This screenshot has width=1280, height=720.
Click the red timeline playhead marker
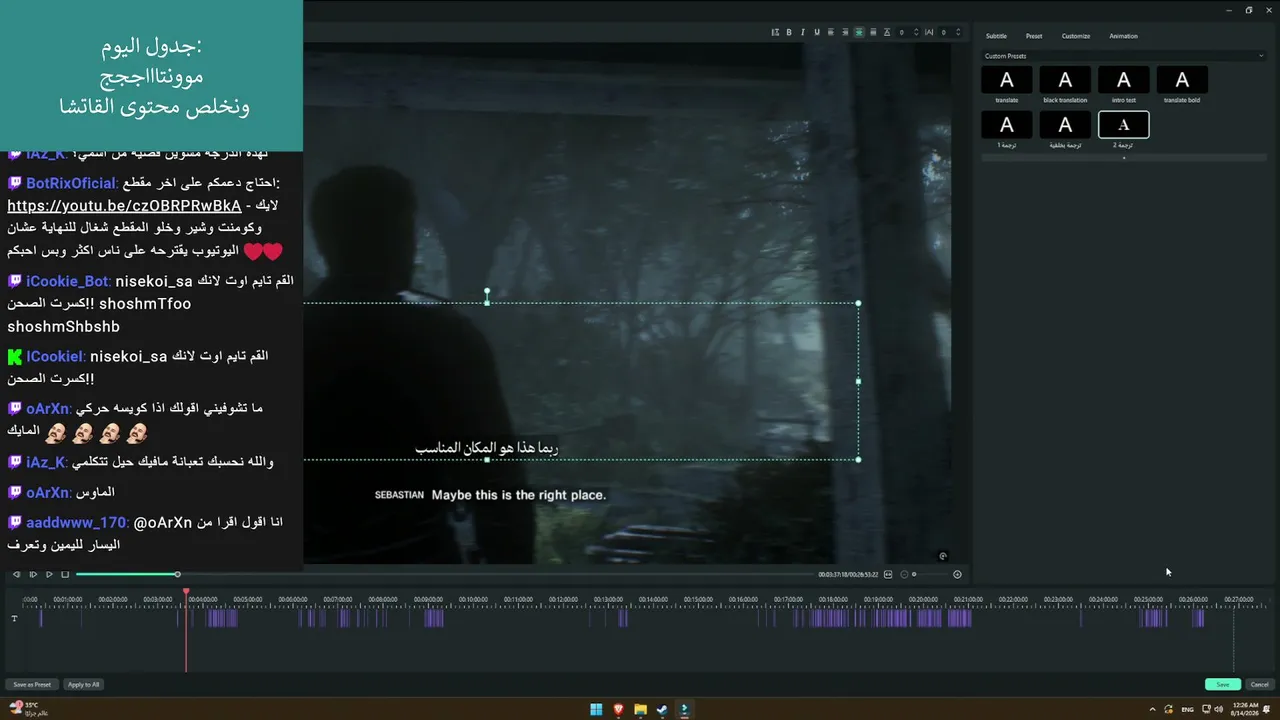coord(186,593)
